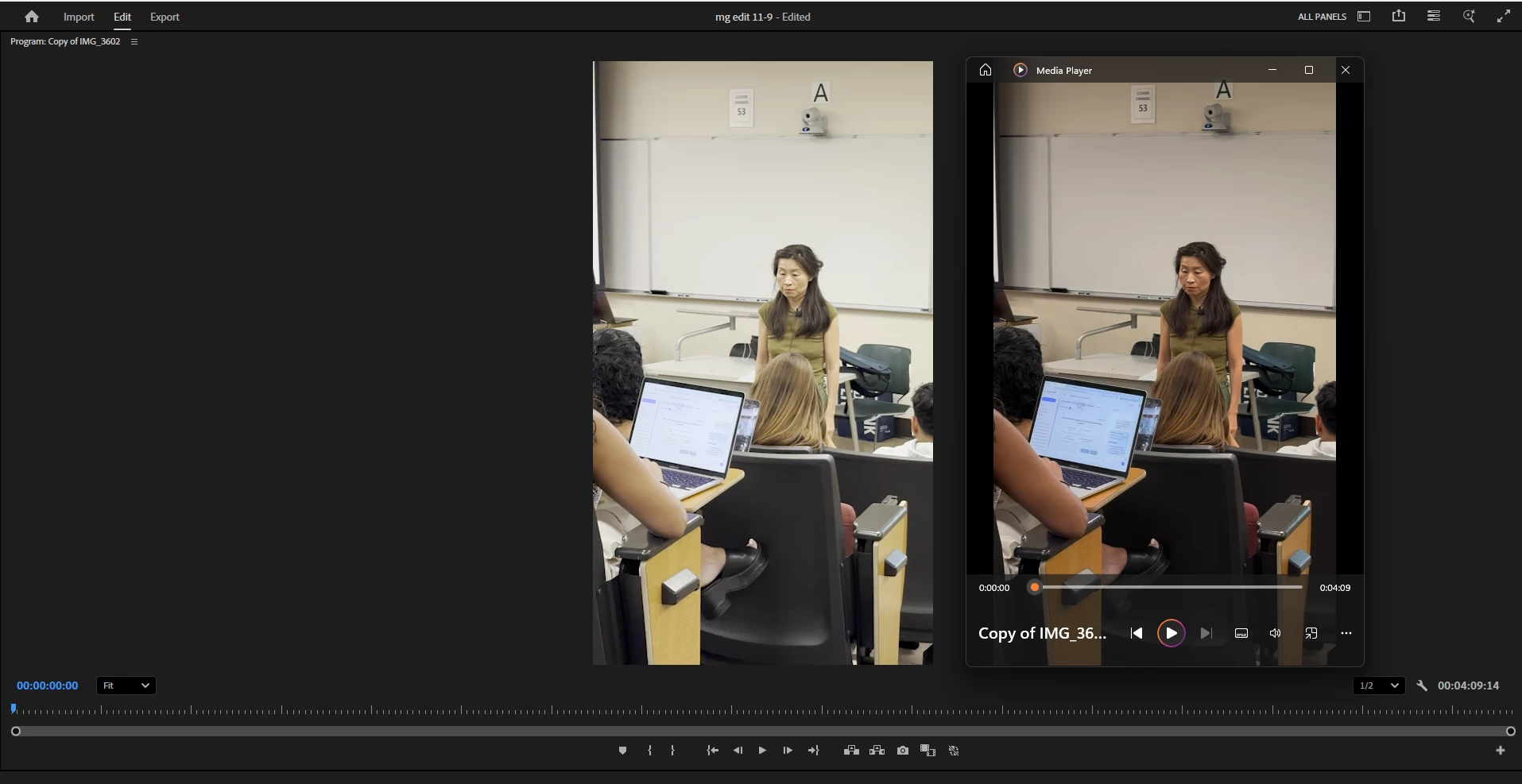Click the Program monitor time ruler playhead
The image size is (1522, 784).
tap(14, 709)
